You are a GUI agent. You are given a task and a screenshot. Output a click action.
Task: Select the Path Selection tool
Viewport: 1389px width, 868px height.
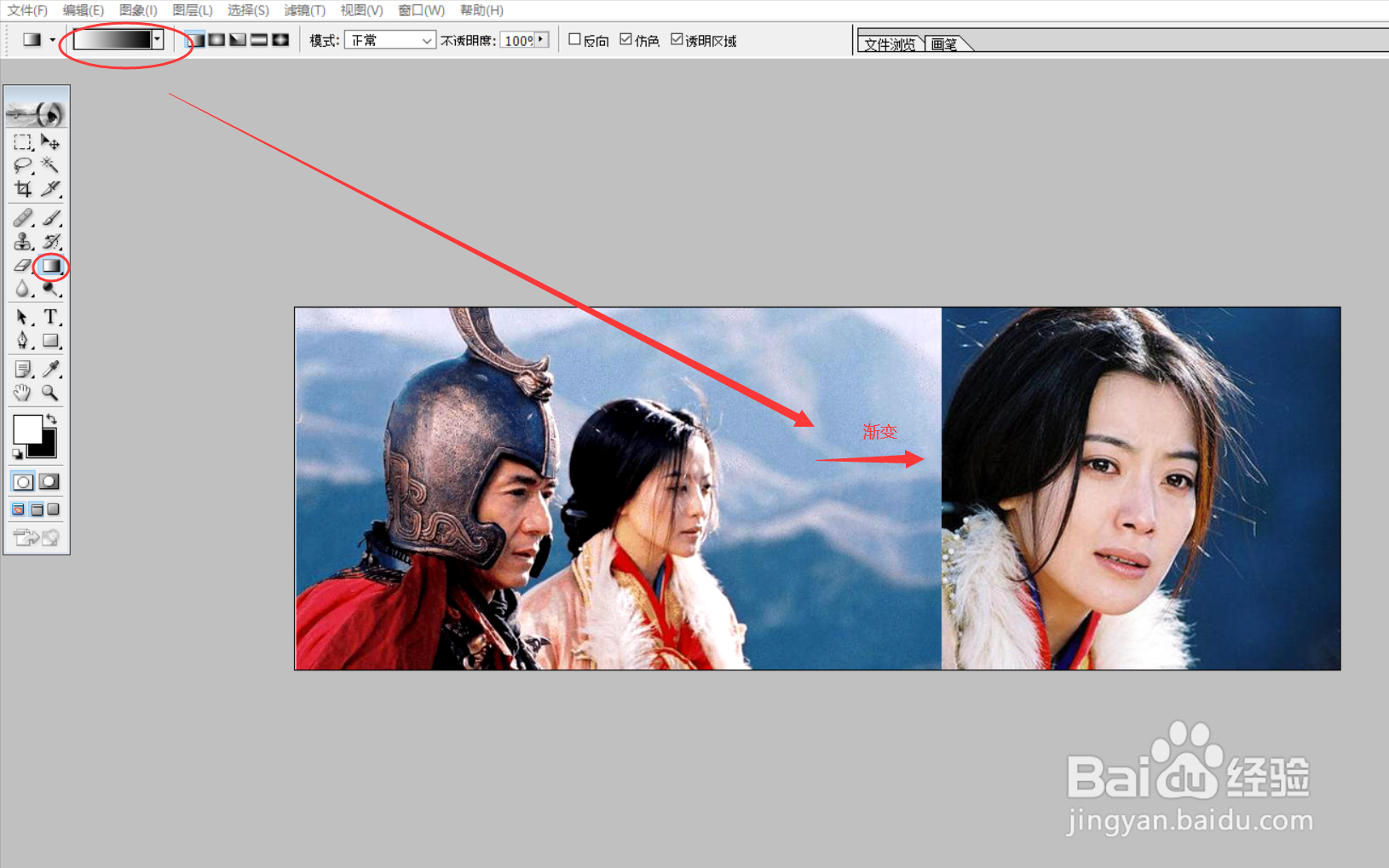tap(23, 317)
